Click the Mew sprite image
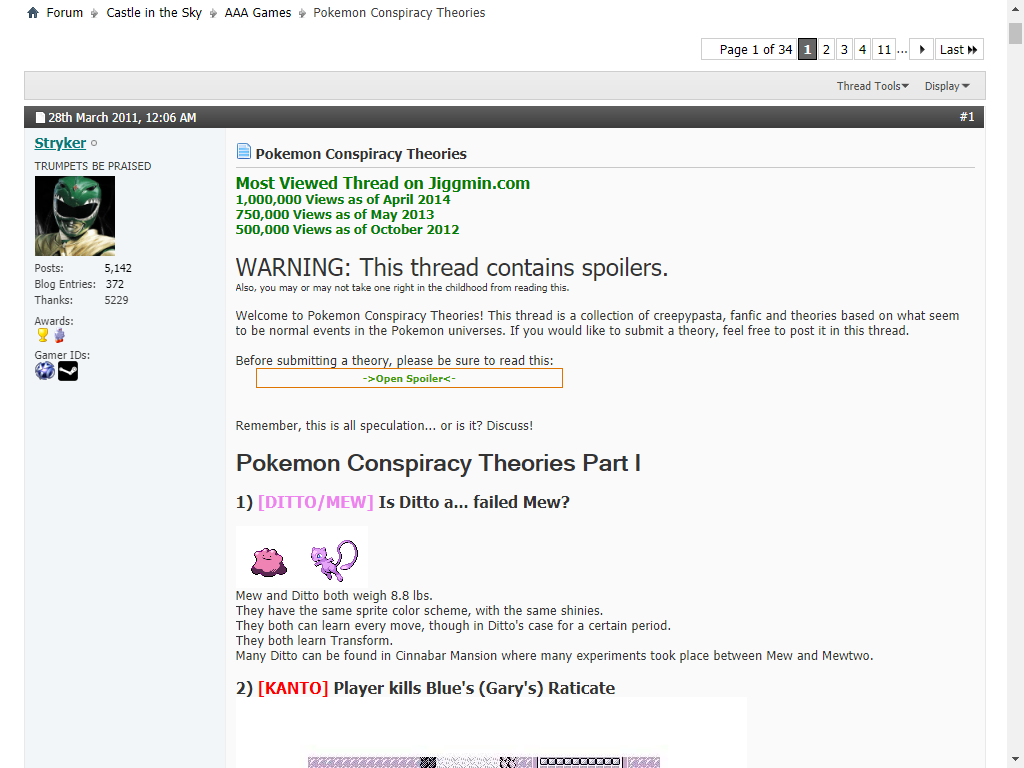 [x=334, y=560]
